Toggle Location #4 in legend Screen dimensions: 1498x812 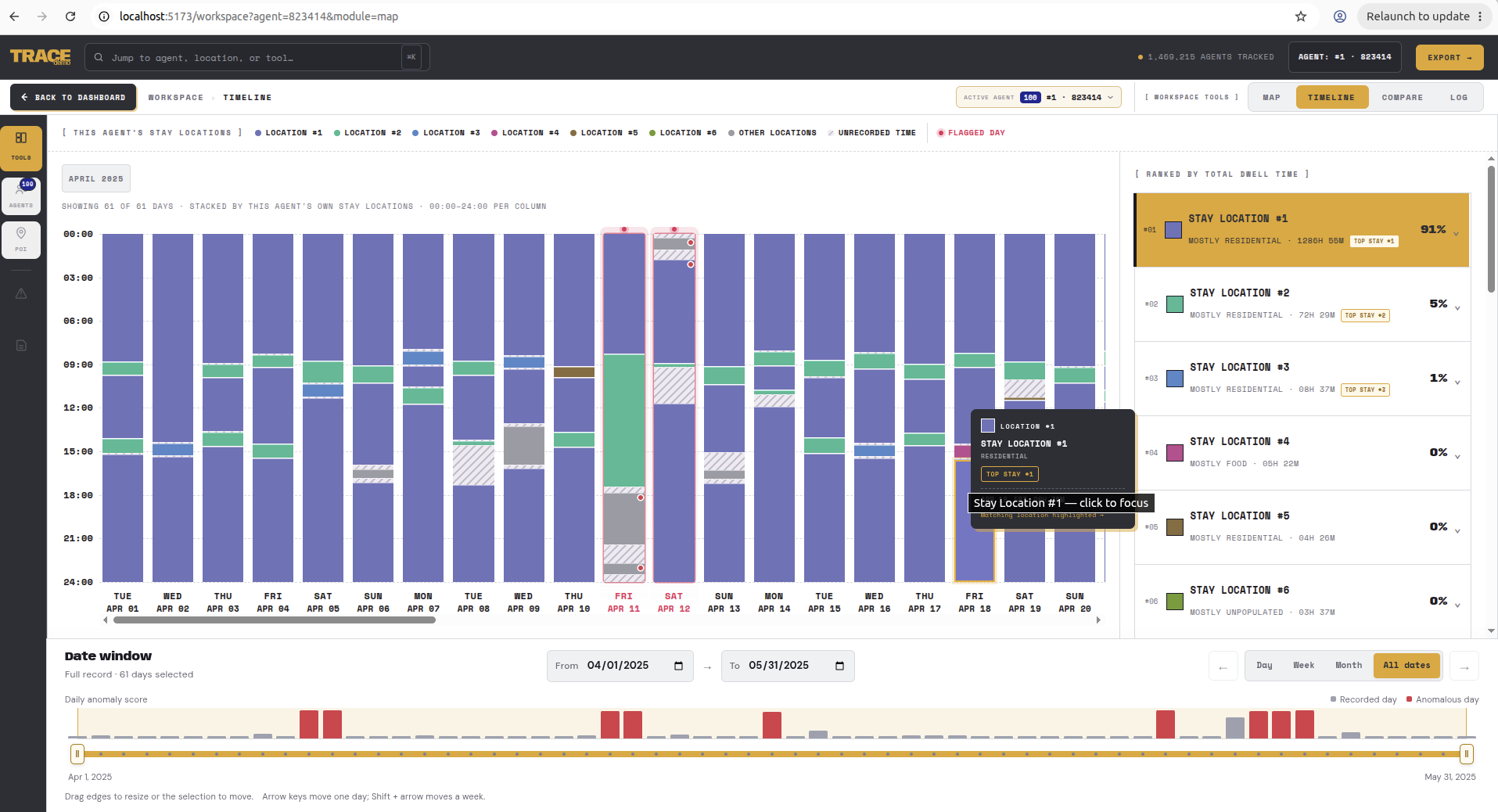point(525,133)
